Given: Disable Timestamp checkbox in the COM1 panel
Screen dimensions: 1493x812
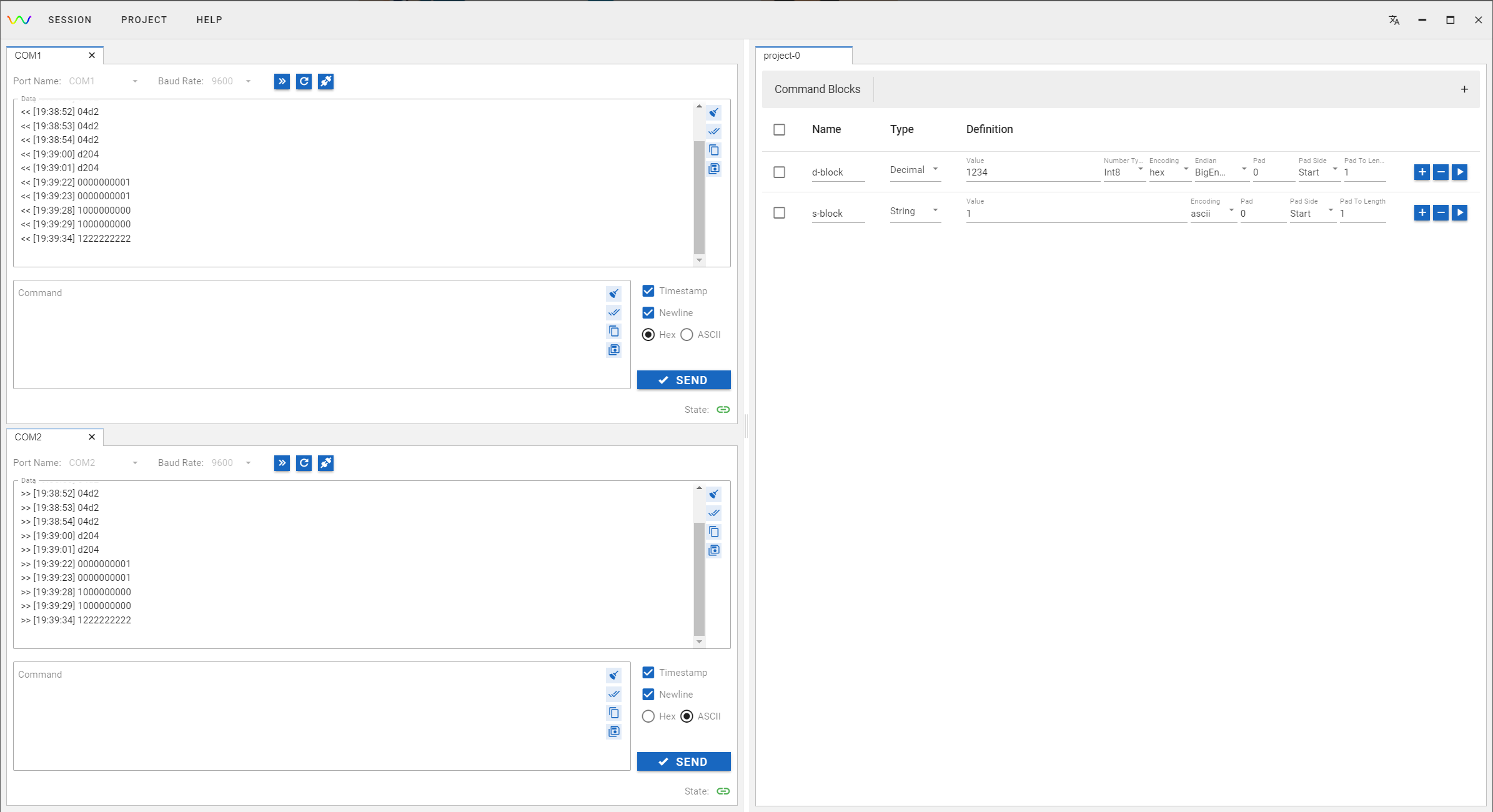Looking at the screenshot, I should (x=648, y=291).
